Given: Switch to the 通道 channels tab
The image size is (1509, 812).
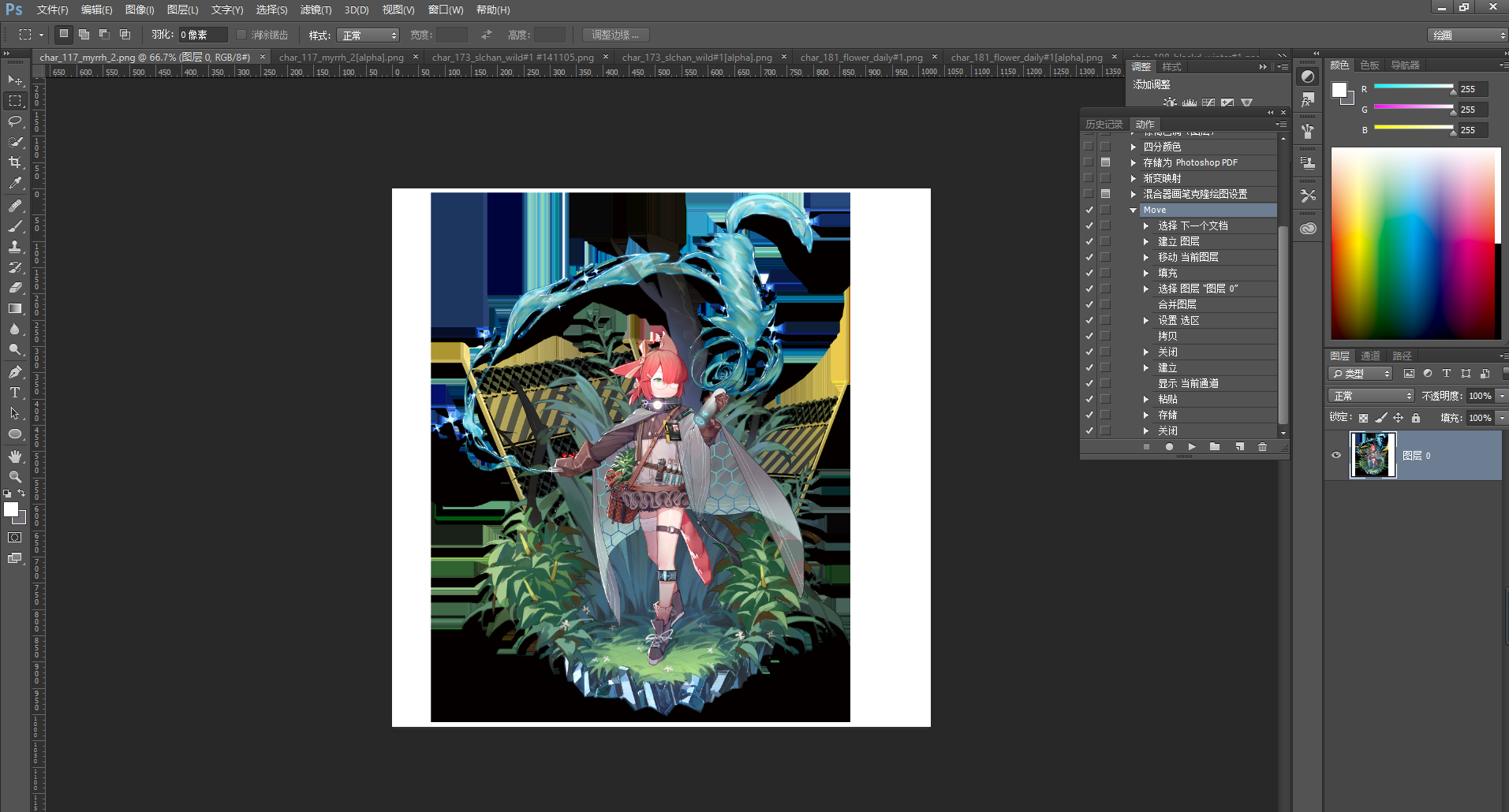Looking at the screenshot, I should (1370, 356).
